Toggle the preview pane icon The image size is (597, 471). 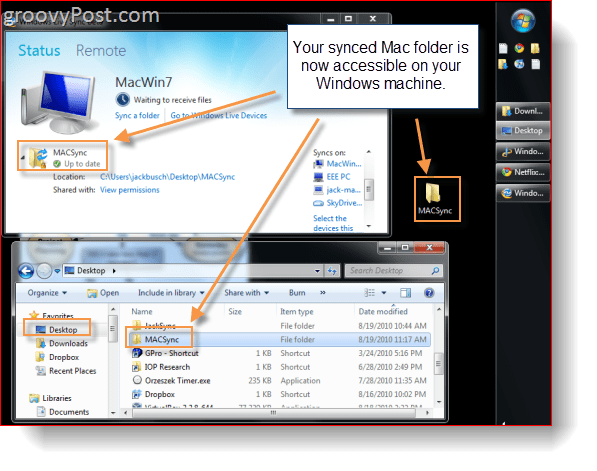click(405, 293)
